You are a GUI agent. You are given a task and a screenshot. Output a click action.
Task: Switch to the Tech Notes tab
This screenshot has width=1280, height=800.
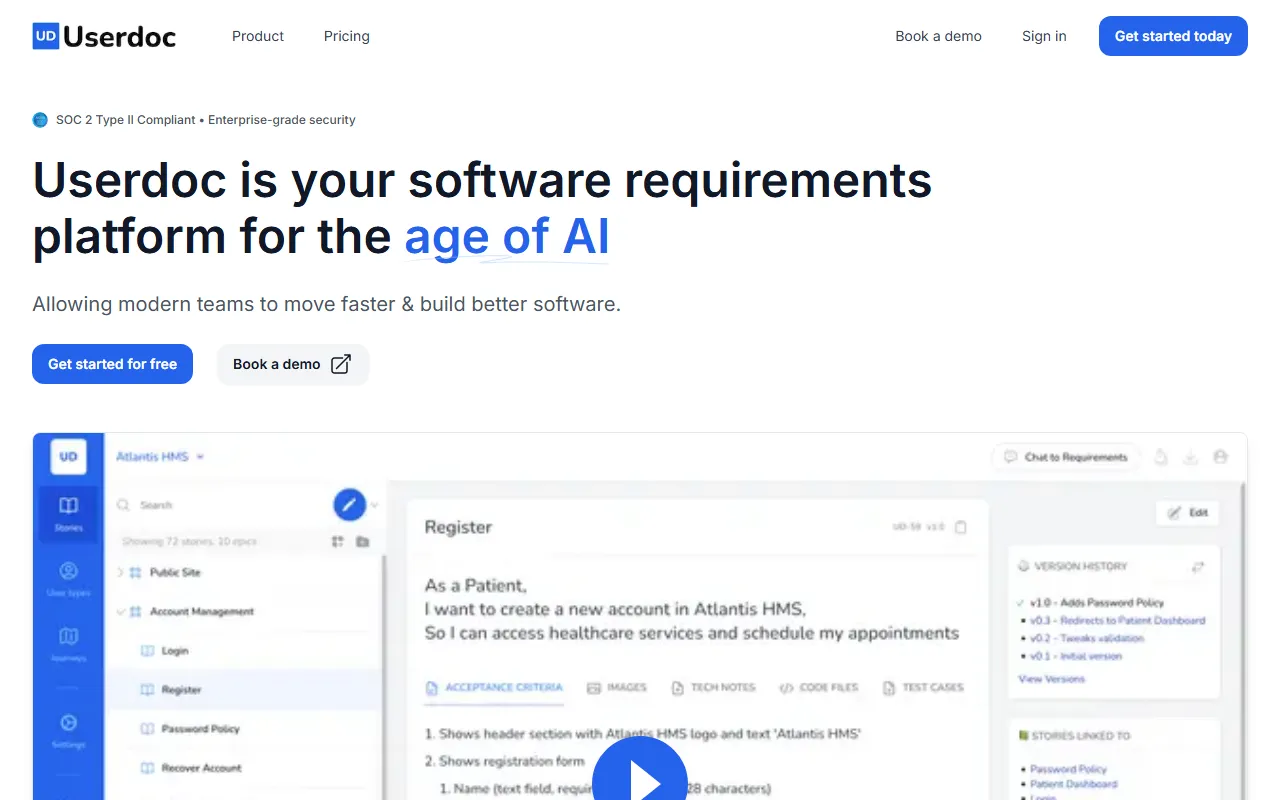(x=713, y=688)
